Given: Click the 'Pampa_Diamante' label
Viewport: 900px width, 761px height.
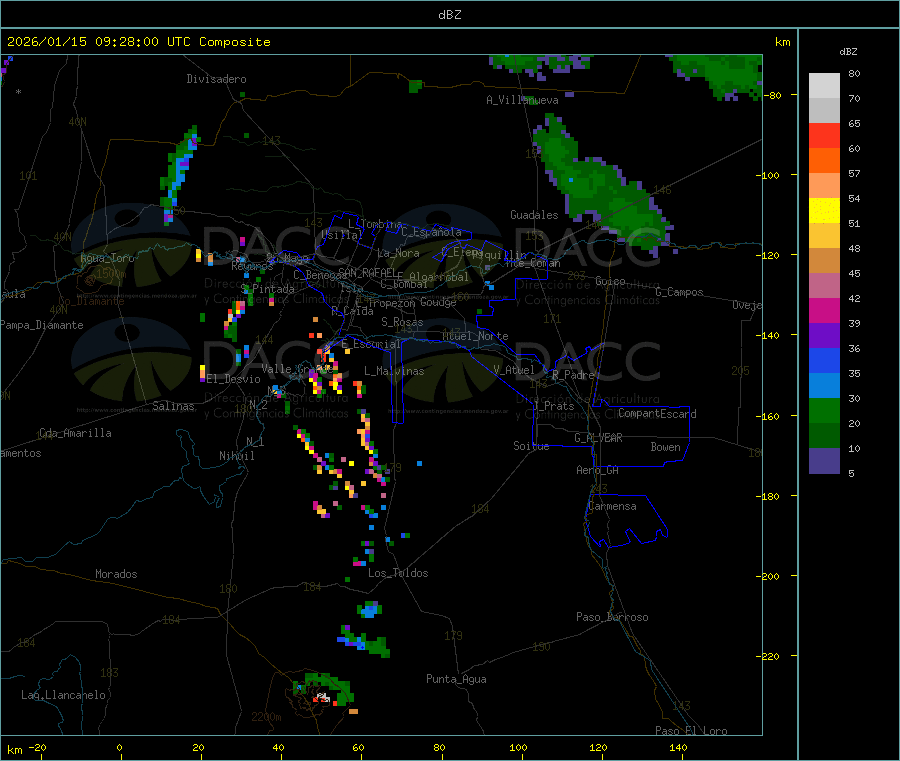Looking at the screenshot, I should tap(42, 325).
